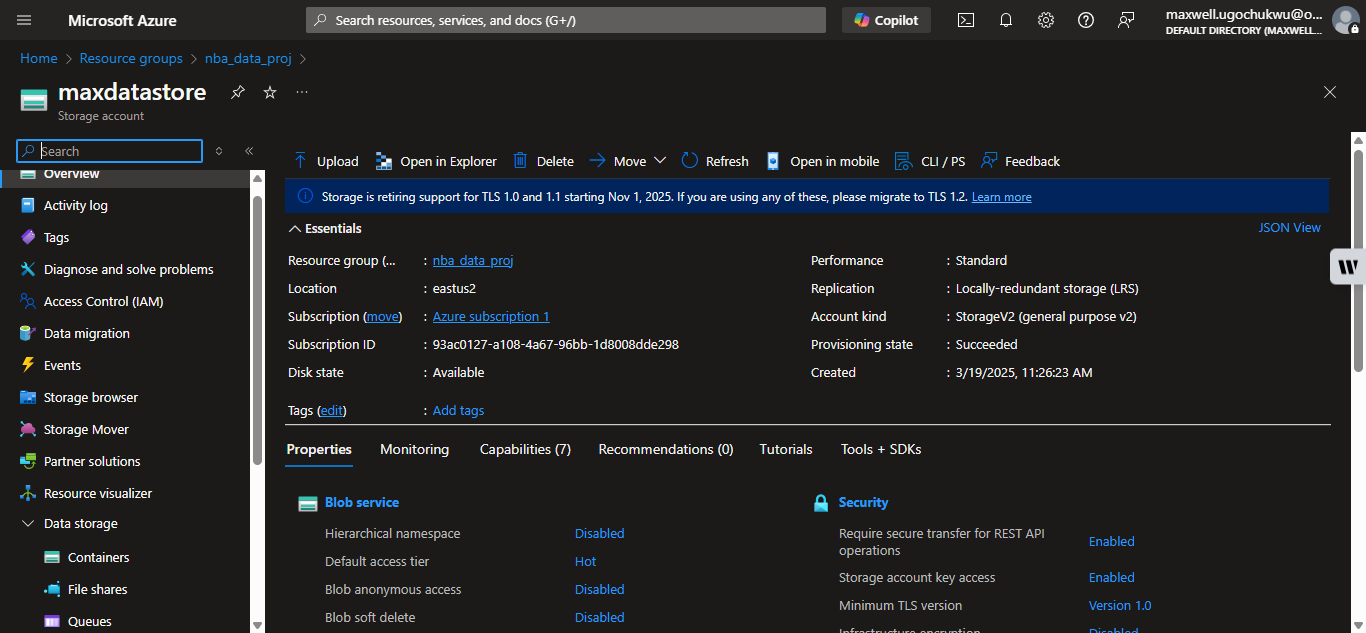Screen dimensions: 1366x633
Task: Open Events in sidebar
Action: [62, 365]
